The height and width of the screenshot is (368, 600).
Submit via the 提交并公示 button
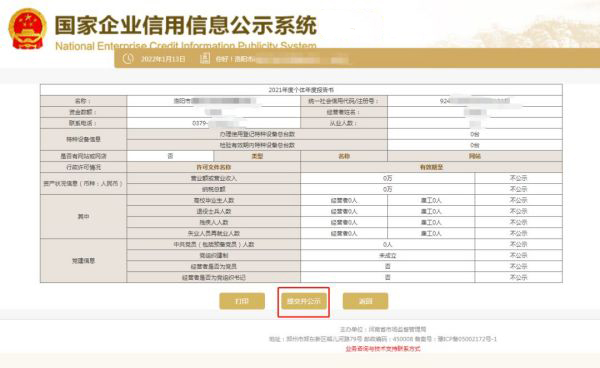coord(303,301)
